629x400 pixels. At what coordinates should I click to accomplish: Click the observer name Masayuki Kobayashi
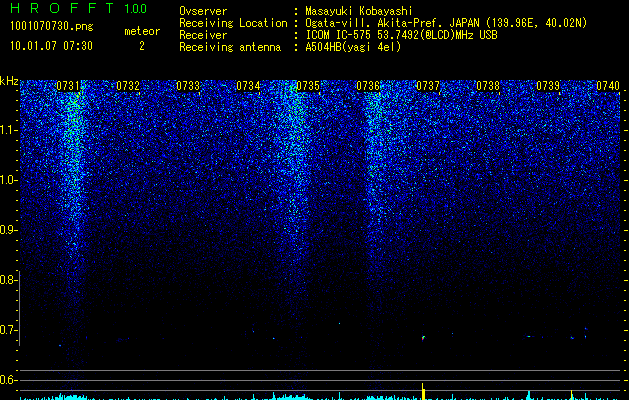pyautogui.click(x=359, y=11)
